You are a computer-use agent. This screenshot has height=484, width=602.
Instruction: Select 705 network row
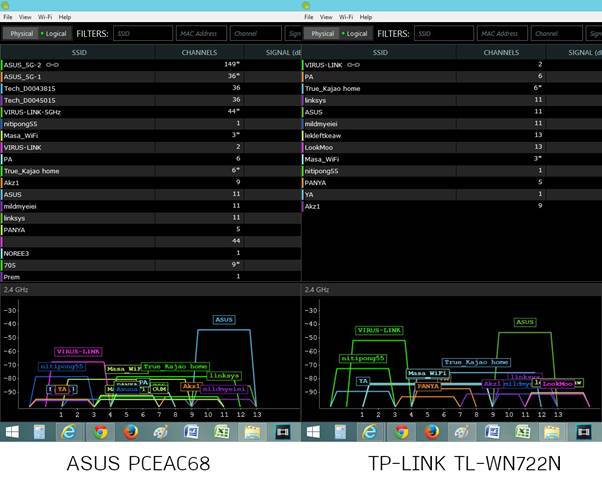151,265
